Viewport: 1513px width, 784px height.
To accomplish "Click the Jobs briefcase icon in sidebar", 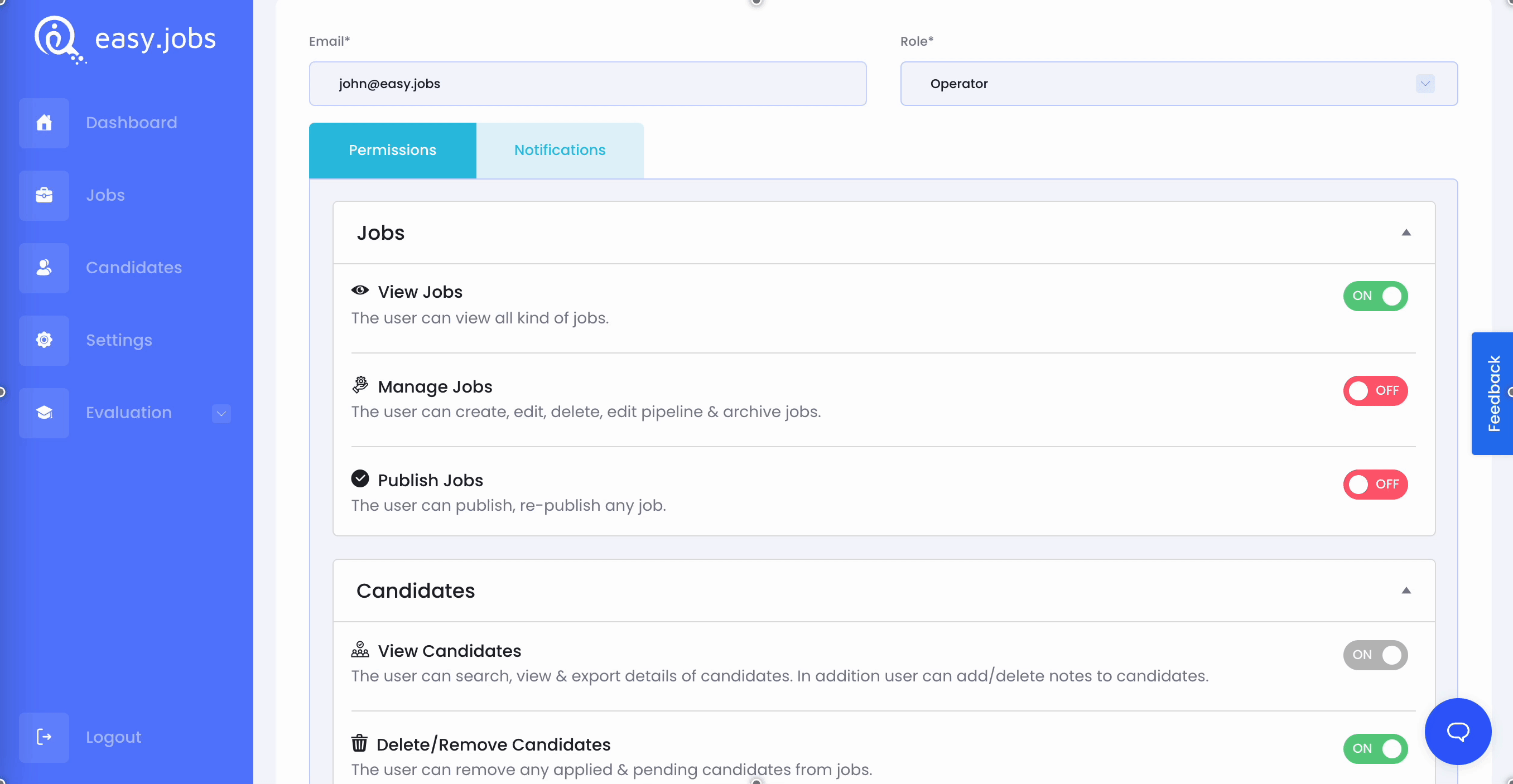I will [x=44, y=195].
